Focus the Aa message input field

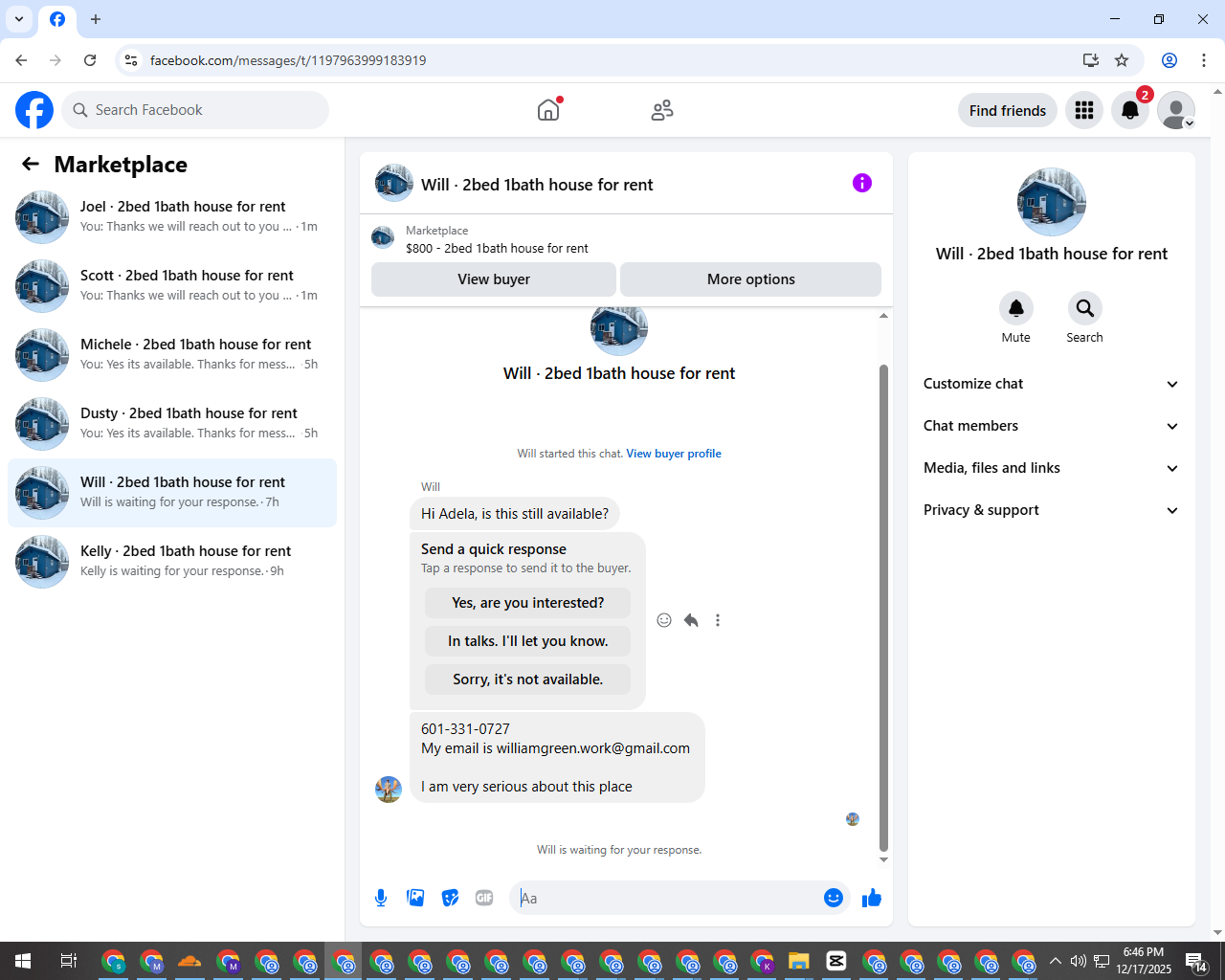click(668, 898)
